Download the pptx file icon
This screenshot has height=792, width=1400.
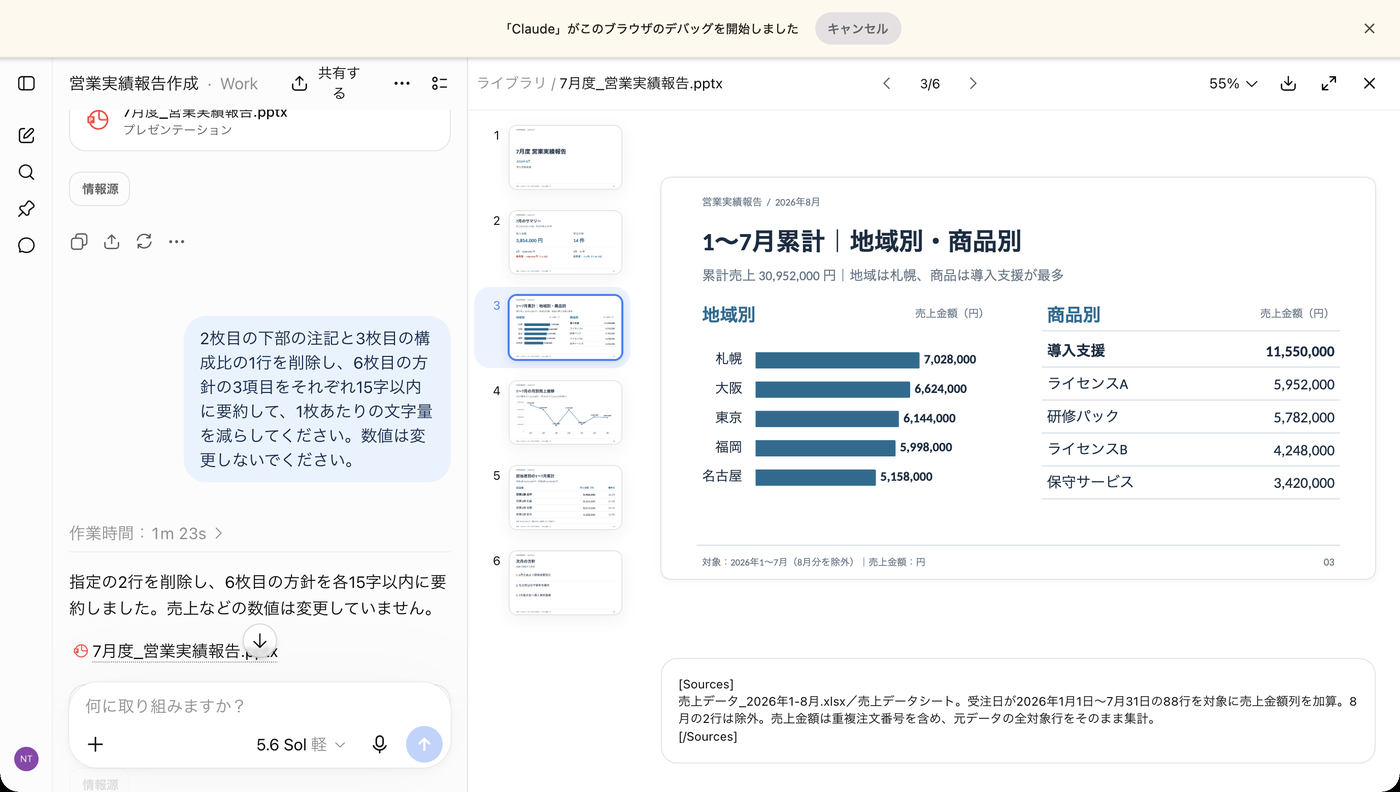click(x=1288, y=83)
